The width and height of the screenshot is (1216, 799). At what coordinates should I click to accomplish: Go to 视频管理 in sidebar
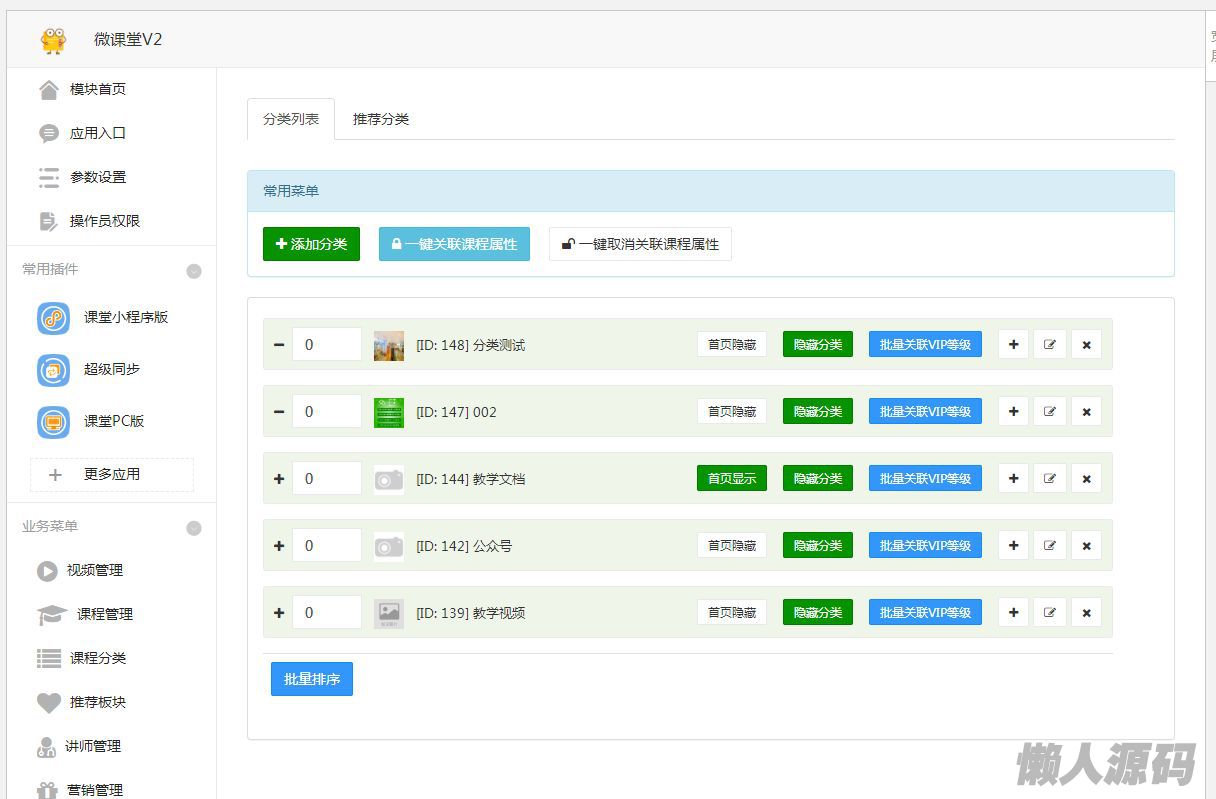pyautogui.click(x=94, y=571)
